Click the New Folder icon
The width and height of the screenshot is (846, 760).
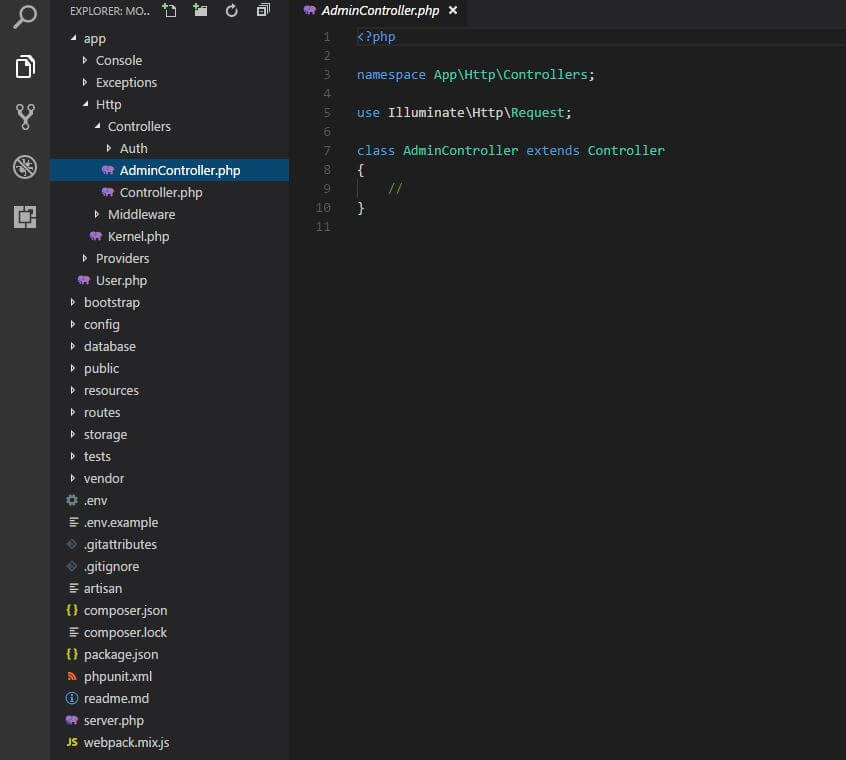(x=200, y=10)
